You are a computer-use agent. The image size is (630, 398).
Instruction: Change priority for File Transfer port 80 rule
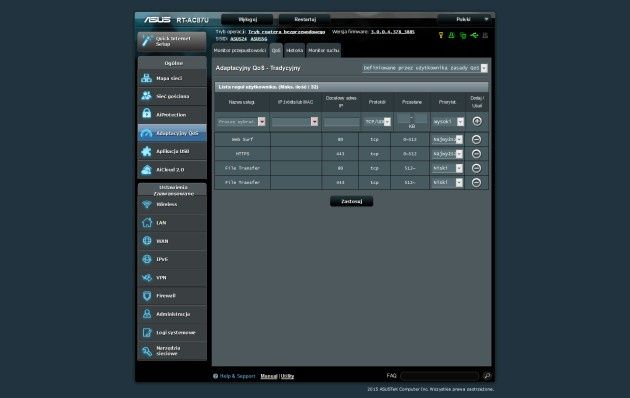pos(447,168)
